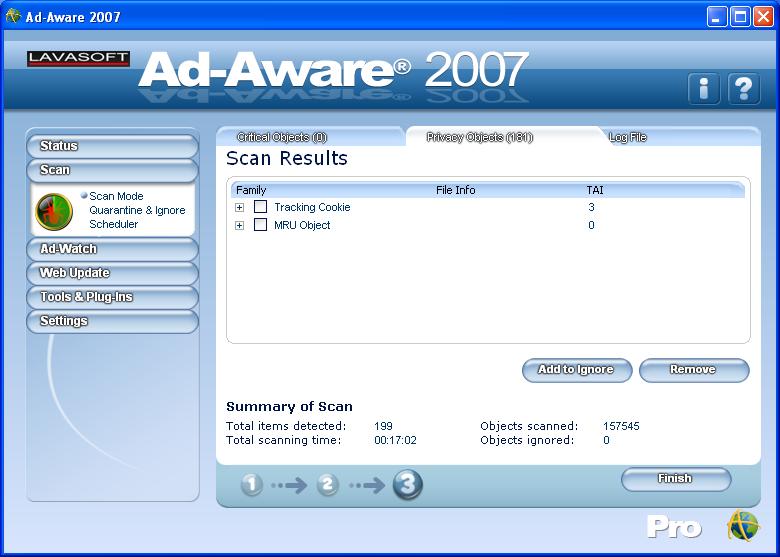The height and width of the screenshot is (557, 780).
Task: Open the help question mark icon
Action: coord(743,88)
